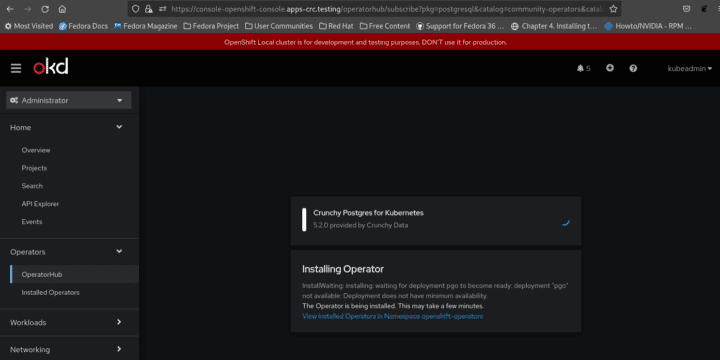The width and height of the screenshot is (720, 360).
Task: Click the InstallWaiting status message
Action: point(435,291)
